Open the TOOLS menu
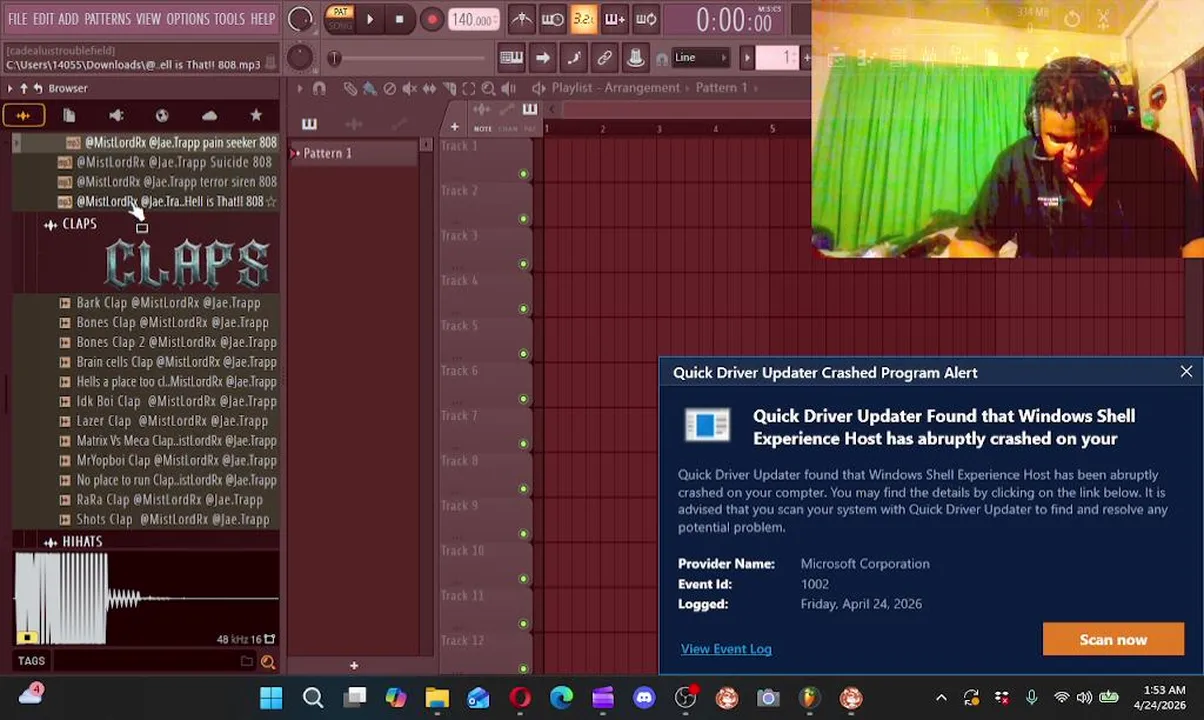This screenshot has height=720, width=1204. [229, 19]
